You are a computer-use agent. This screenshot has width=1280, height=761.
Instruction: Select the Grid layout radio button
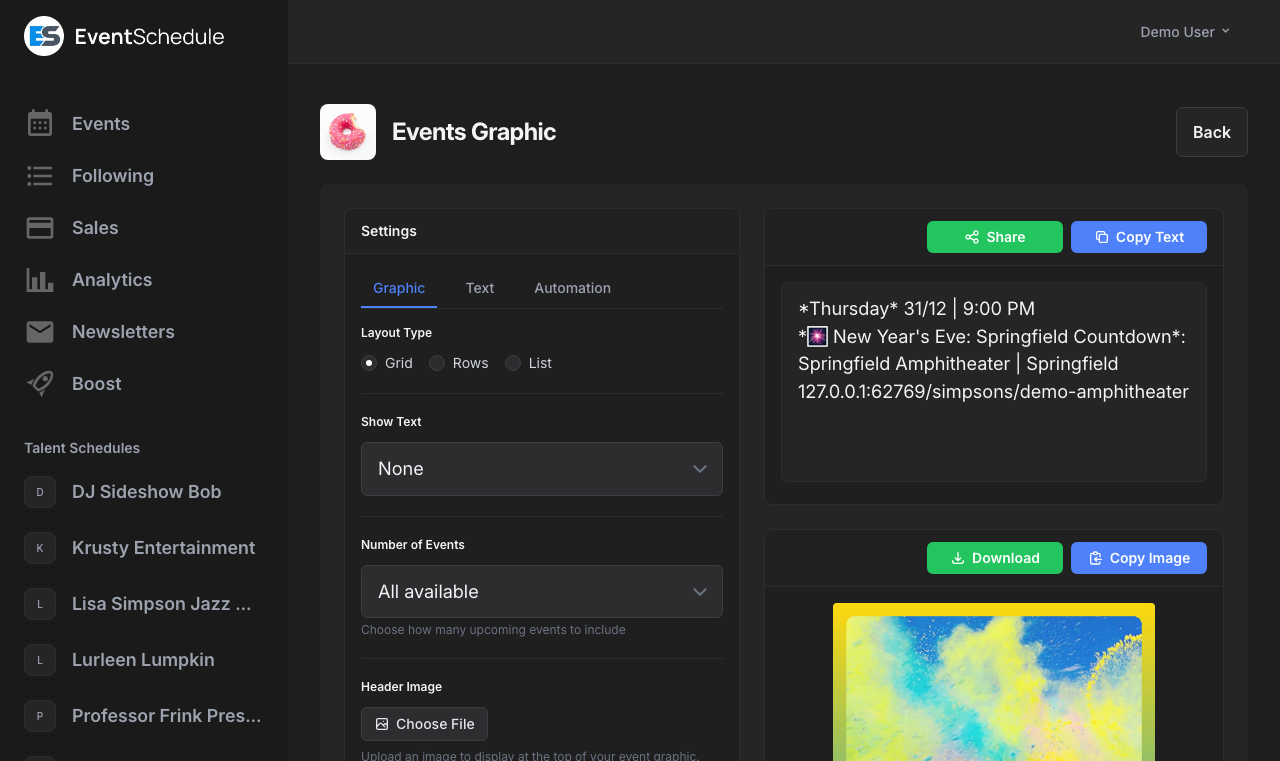[368, 363]
